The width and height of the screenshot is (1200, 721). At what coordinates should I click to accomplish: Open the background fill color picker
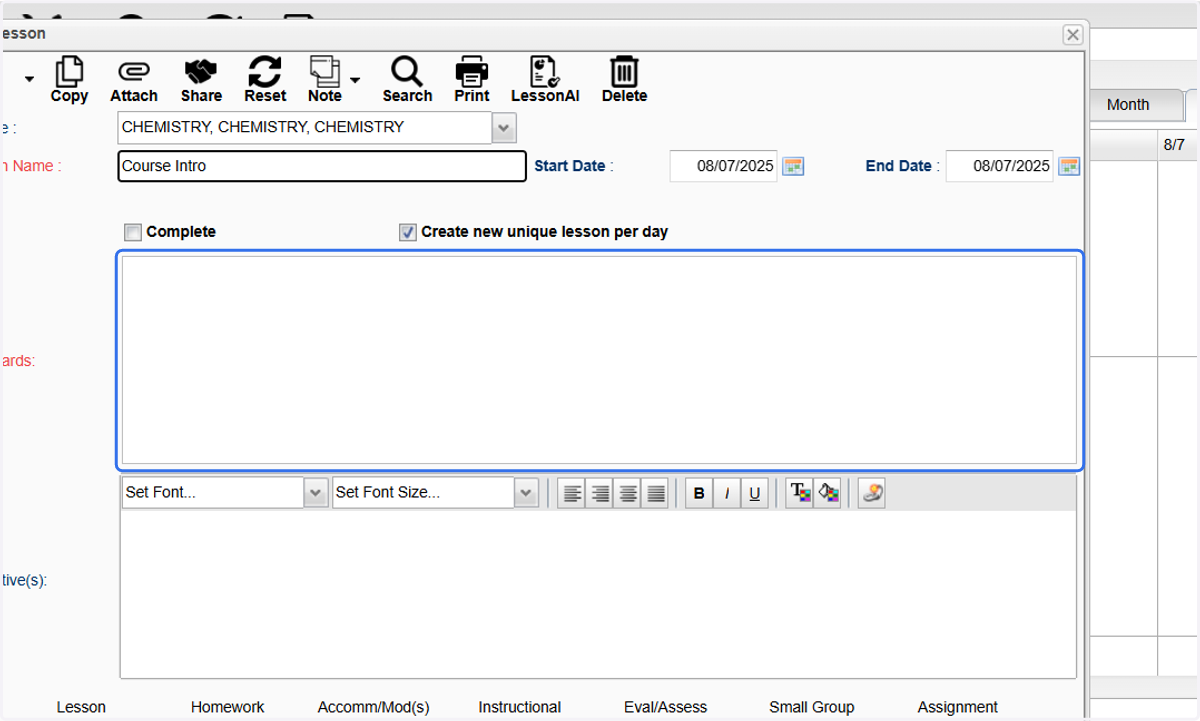pyautogui.click(x=827, y=493)
